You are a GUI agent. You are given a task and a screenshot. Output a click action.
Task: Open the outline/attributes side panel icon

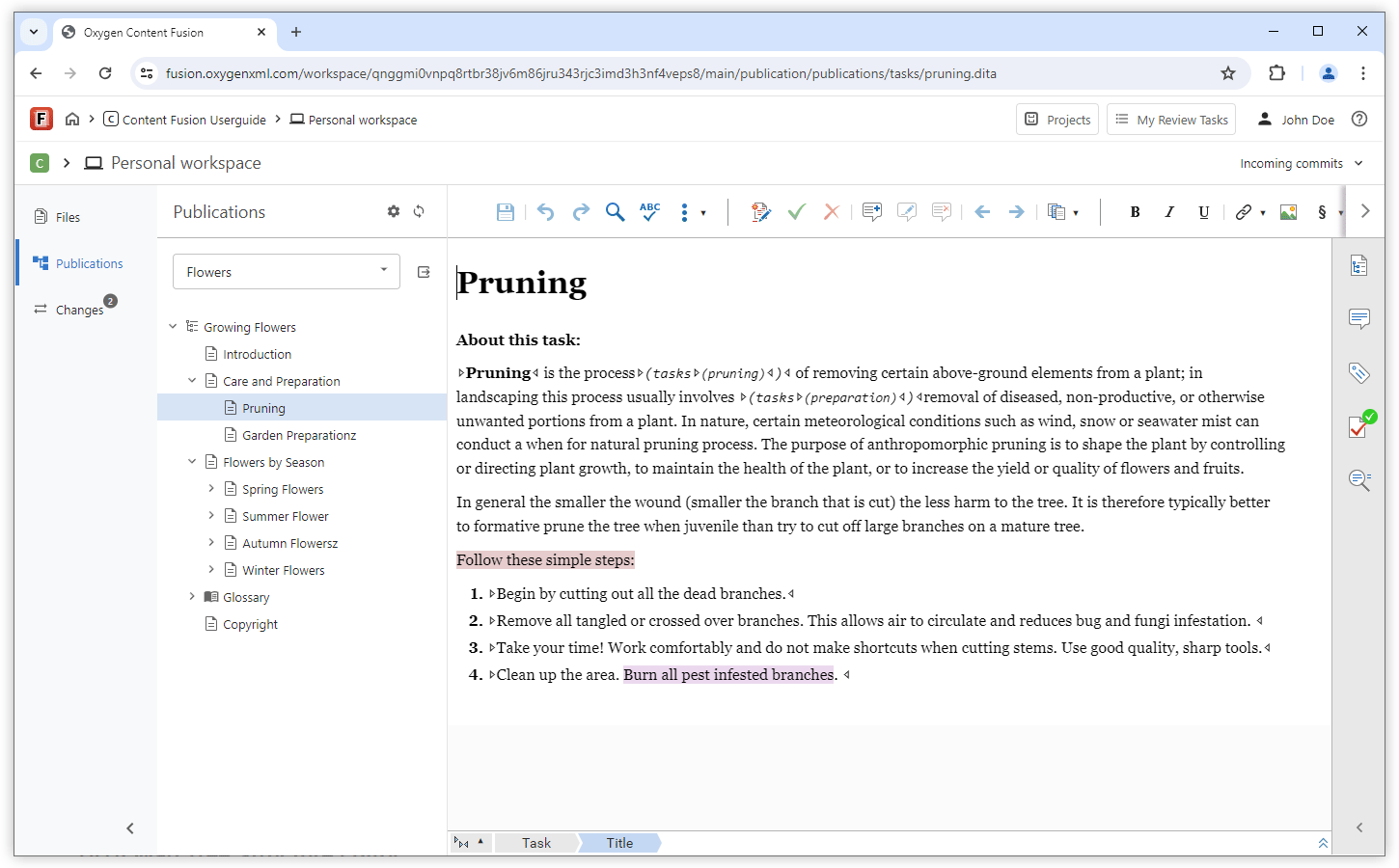tap(1358, 265)
